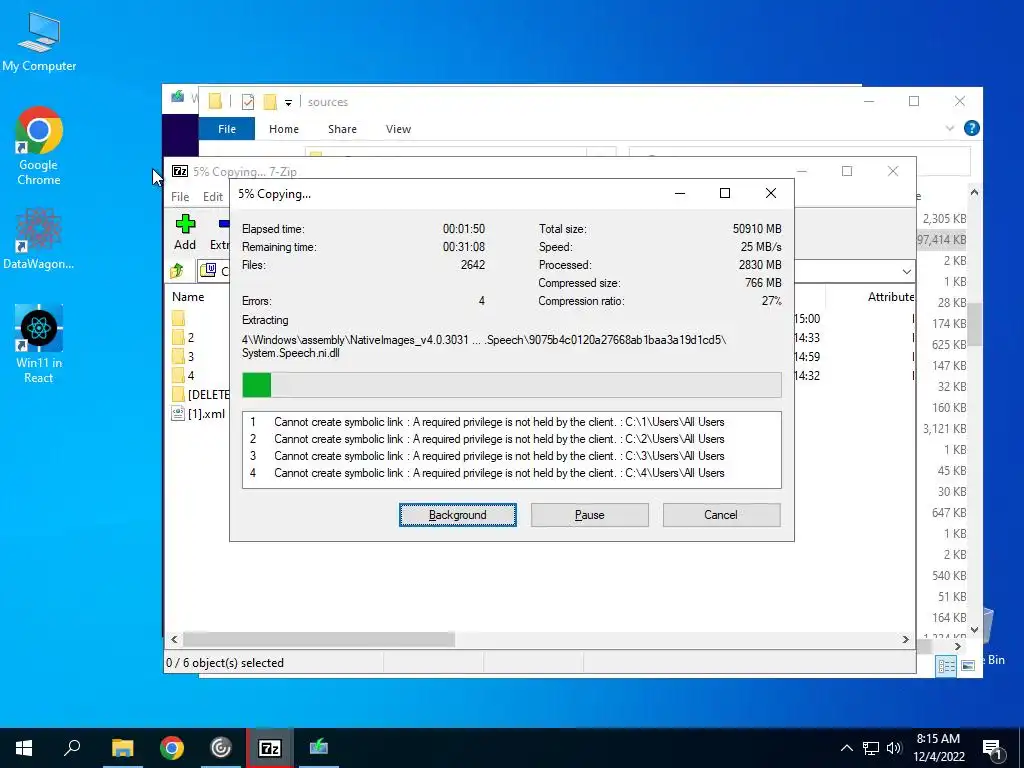The width and height of the screenshot is (1024, 768).
Task: Open the Share ribbon tab
Action: (x=342, y=129)
